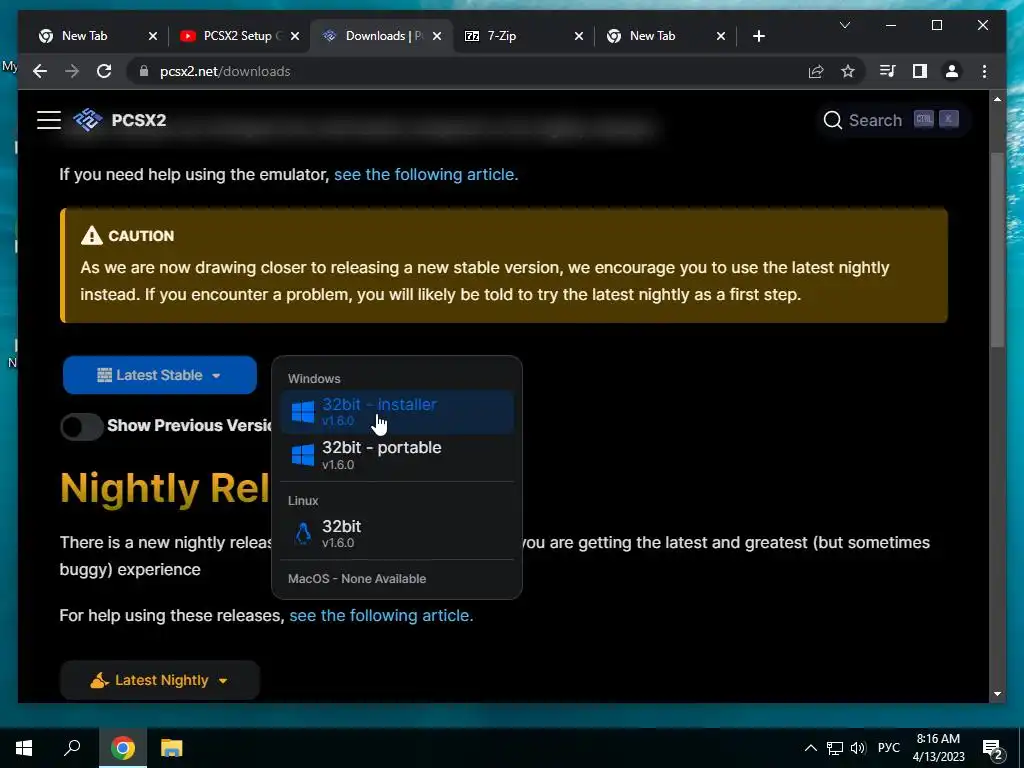
Task: Open the media controls icon
Action: (x=888, y=71)
